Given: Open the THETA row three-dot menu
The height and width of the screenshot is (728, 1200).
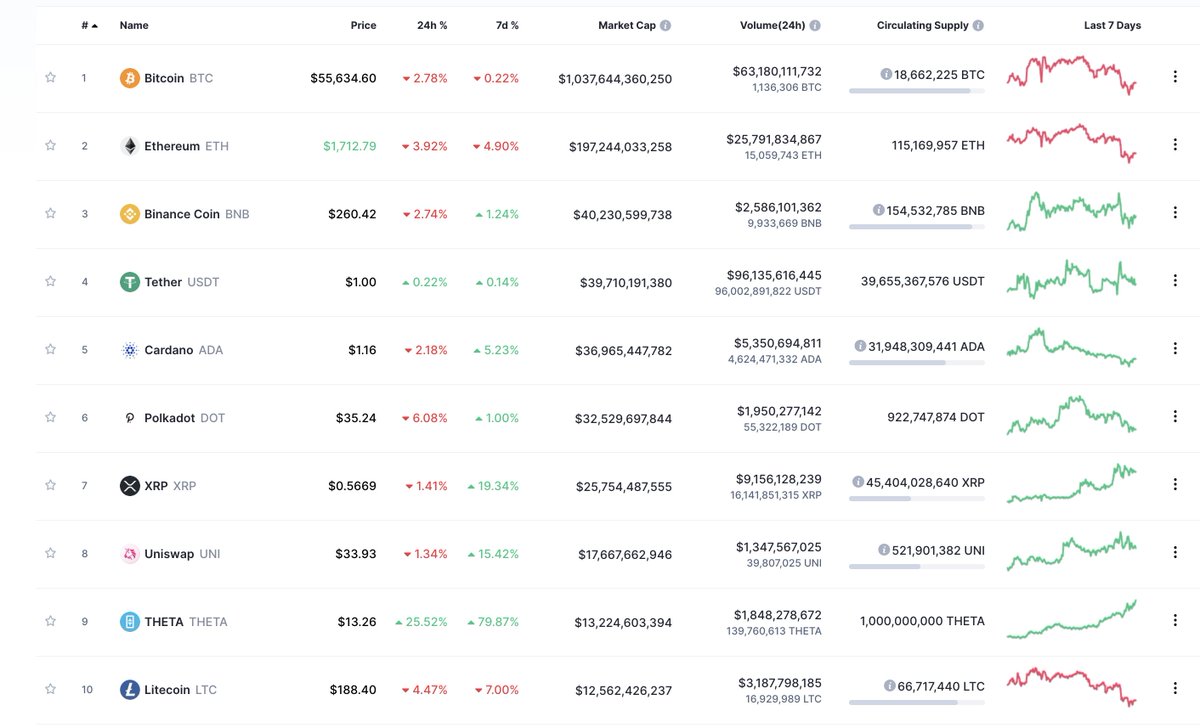Looking at the screenshot, I should [x=1175, y=621].
